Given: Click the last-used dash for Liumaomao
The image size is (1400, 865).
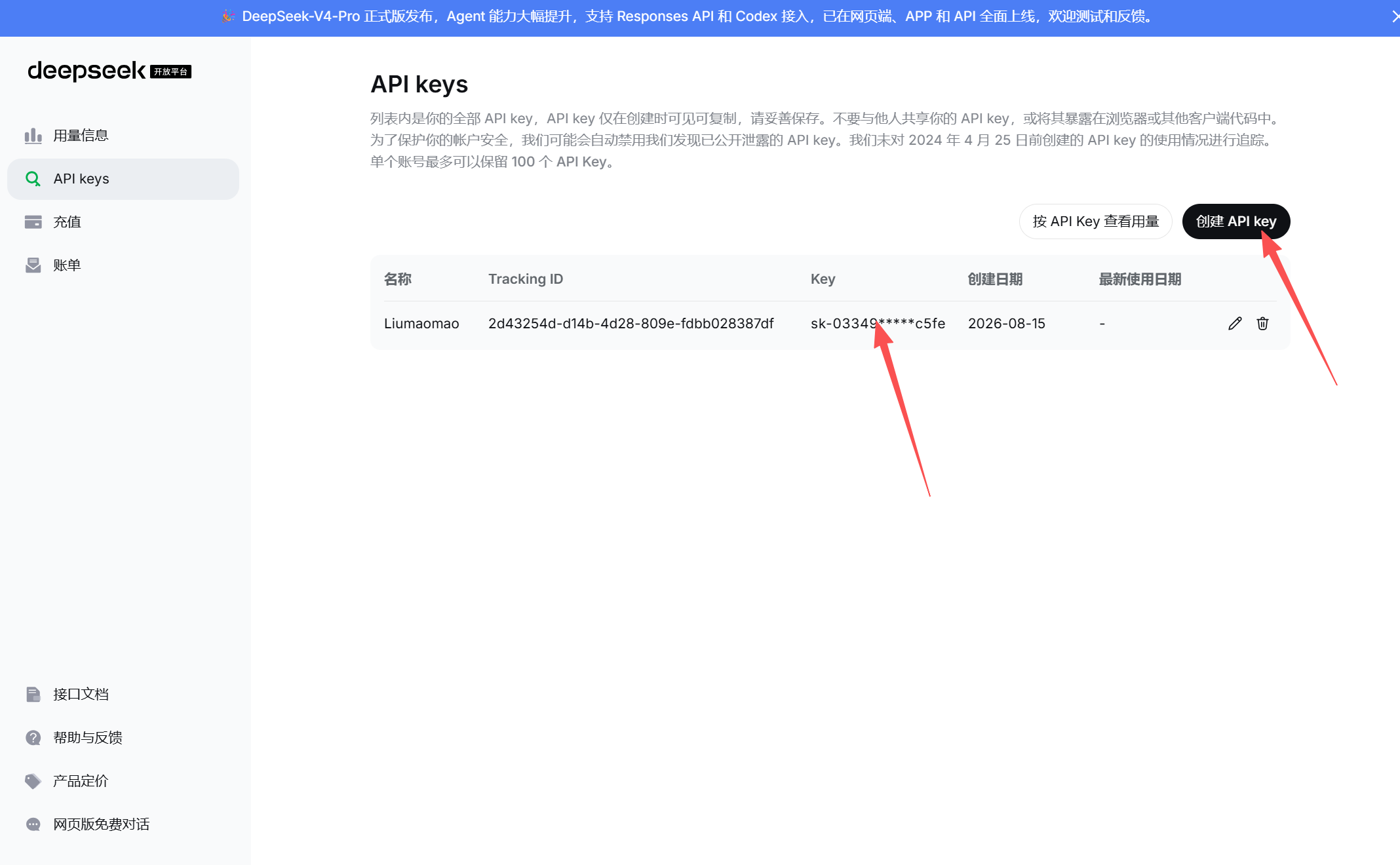Looking at the screenshot, I should coord(1102,324).
